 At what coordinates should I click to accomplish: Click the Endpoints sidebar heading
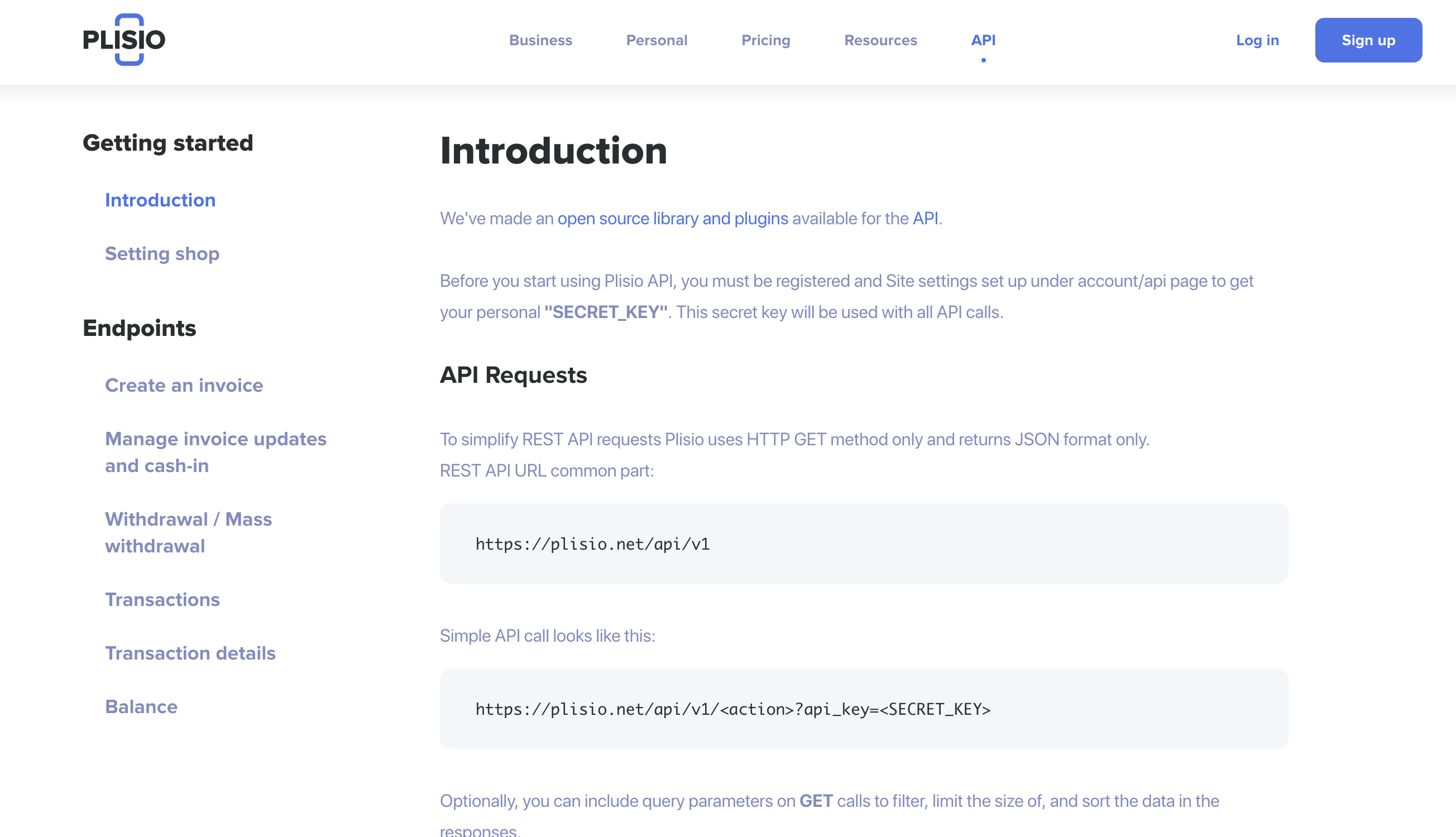tap(140, 328)
